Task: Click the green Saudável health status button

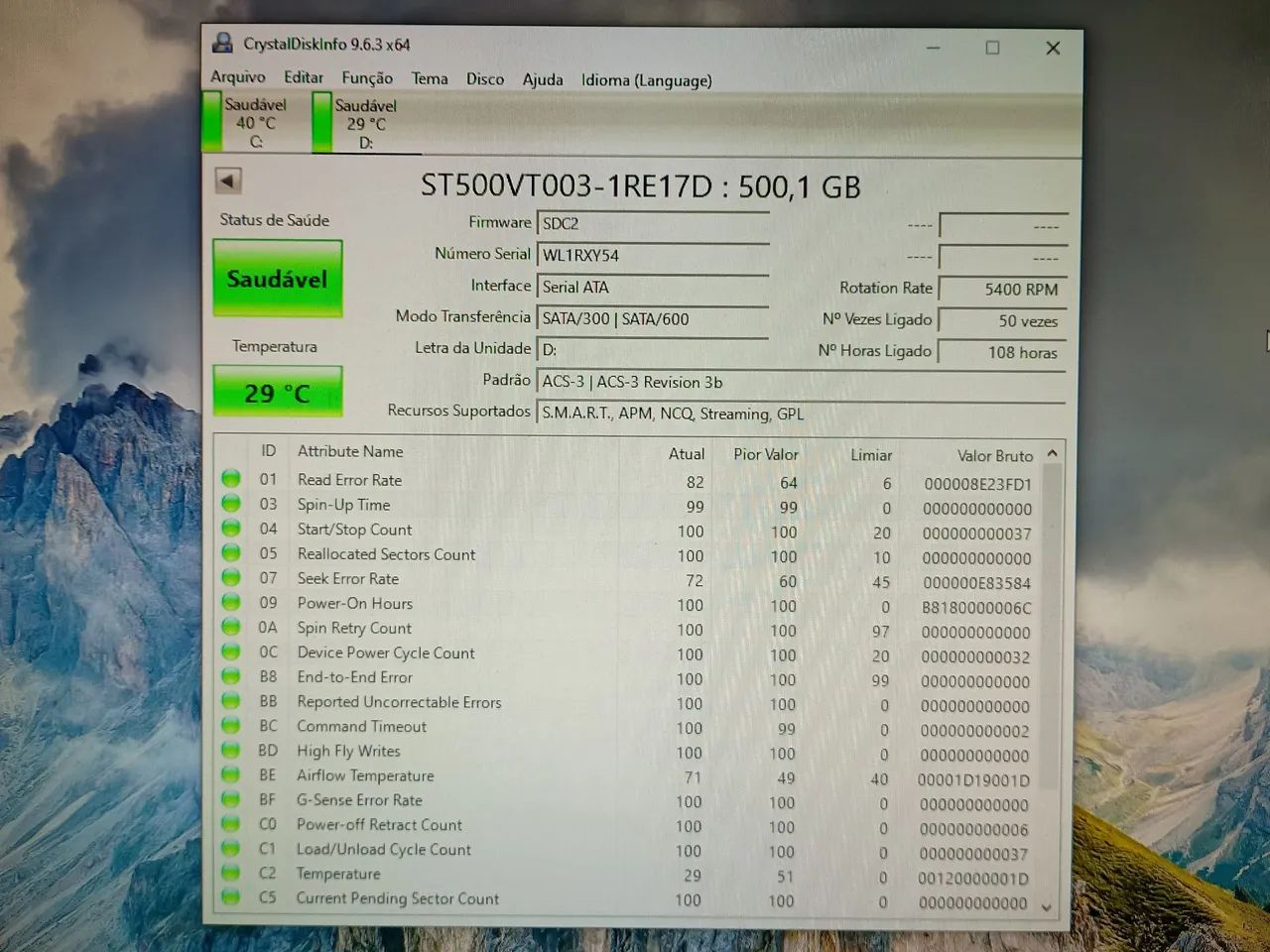Action: 278,279
